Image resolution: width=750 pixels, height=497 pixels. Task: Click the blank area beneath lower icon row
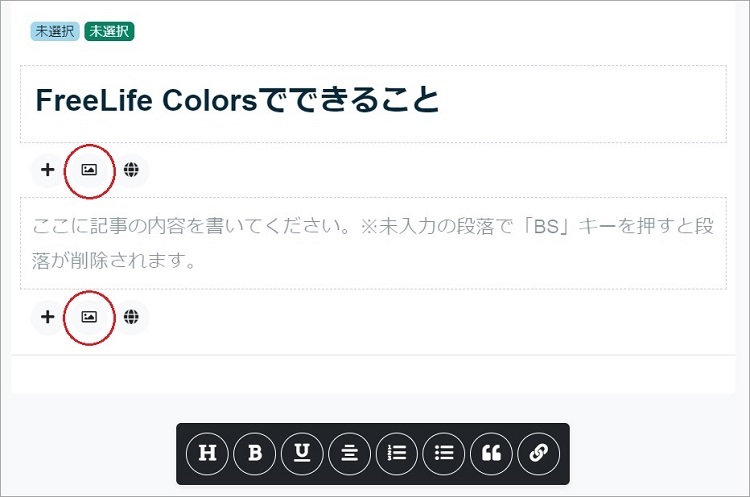[x=373, y=375]
